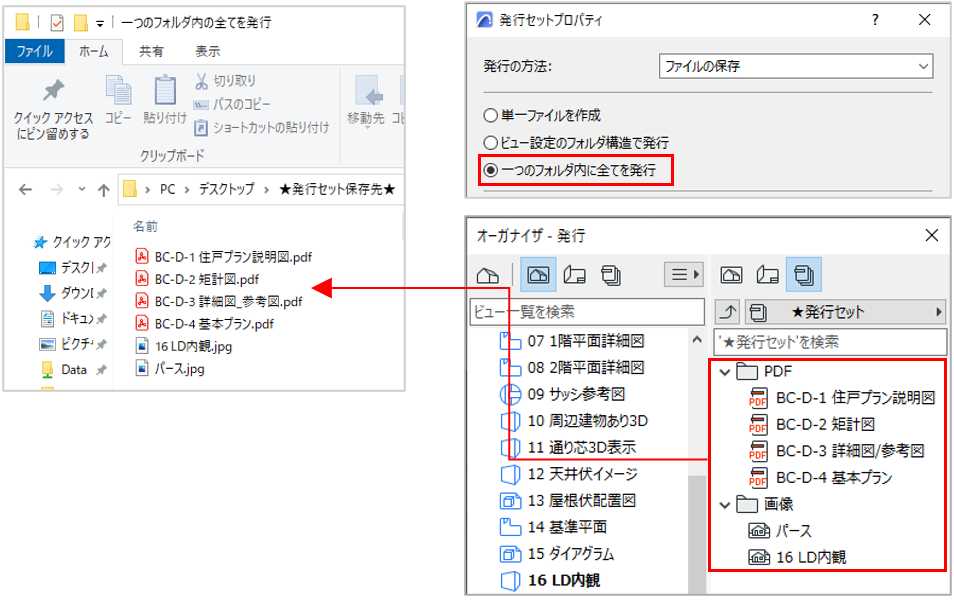
Task: Open BC-D-1 住戸プラン説明図.pdf file
Action: (x=224, y=257)
